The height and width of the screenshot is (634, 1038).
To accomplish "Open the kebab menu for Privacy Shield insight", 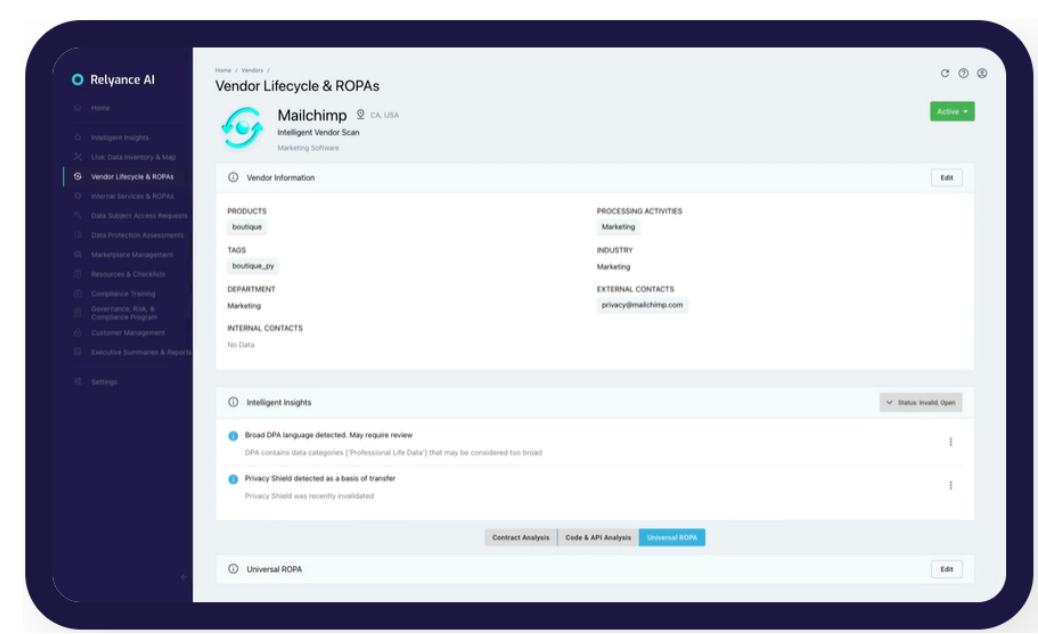I will 950,485.
